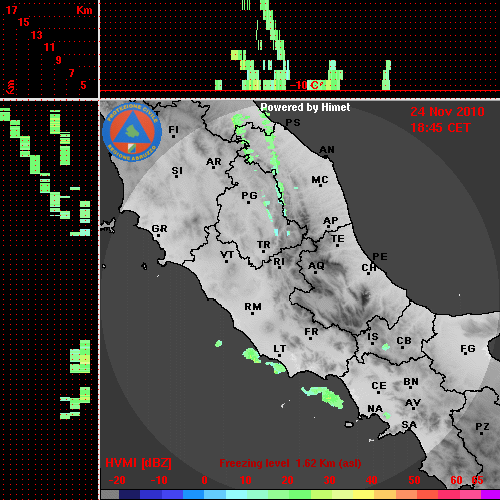The width and height of the screenshot is (500, 500).
Task: Click the FI city label on map
Action: tap(173, 129)
